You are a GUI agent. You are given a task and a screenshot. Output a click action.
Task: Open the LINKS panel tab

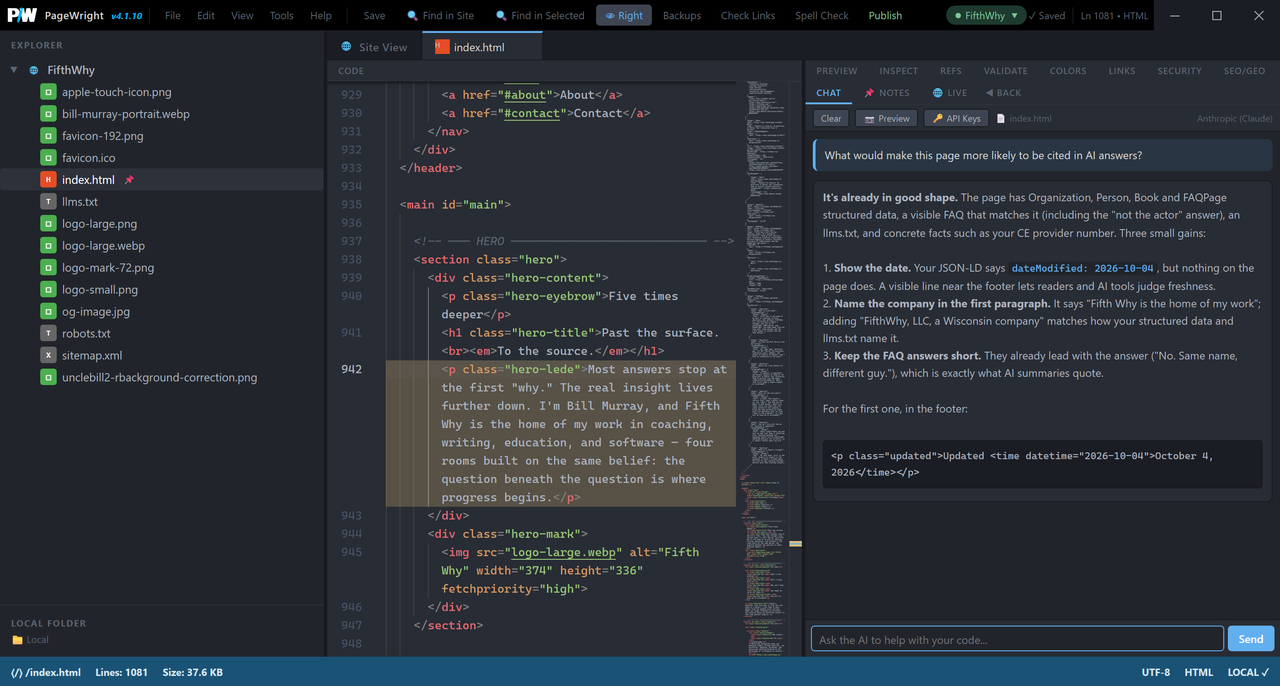(x=1122, y=71)
